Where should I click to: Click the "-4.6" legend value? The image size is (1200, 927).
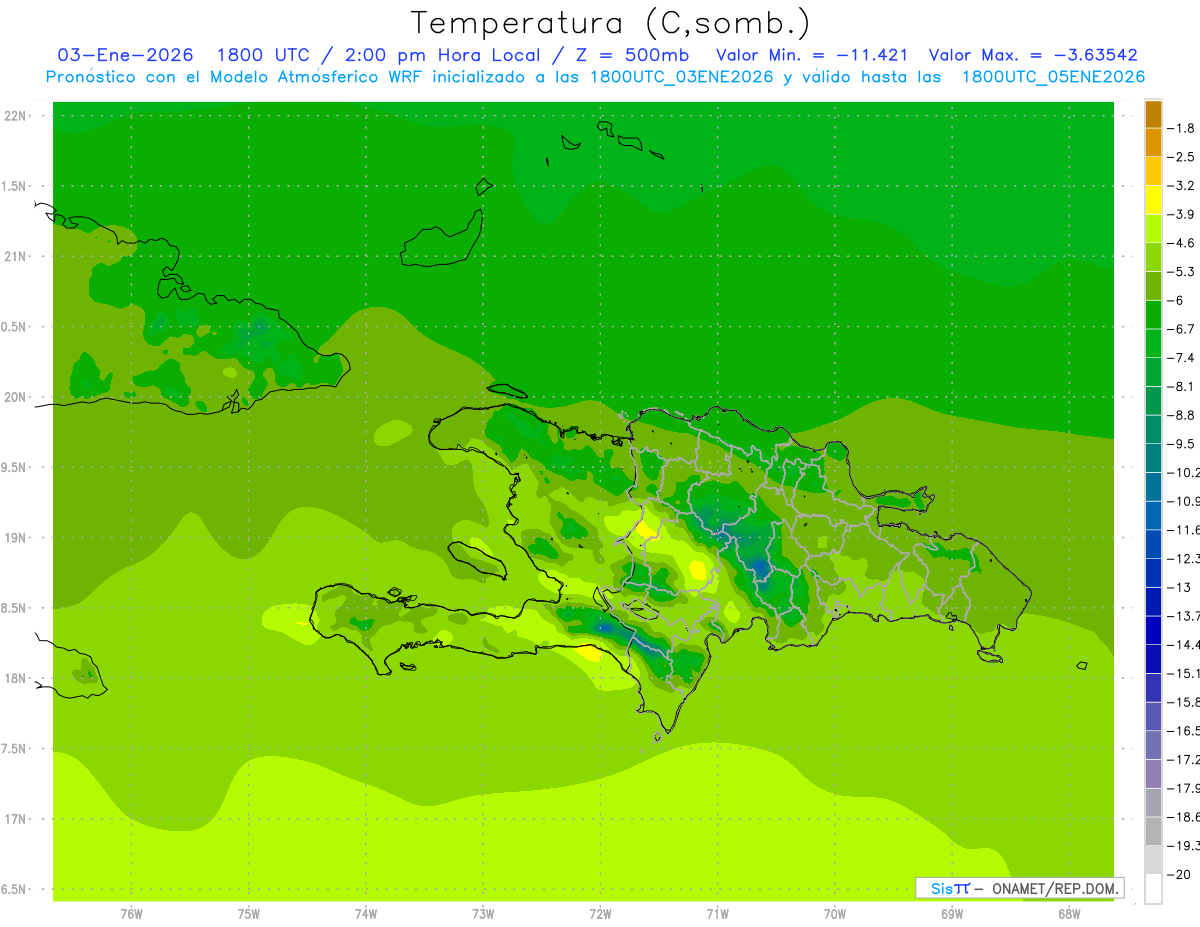1181,243
